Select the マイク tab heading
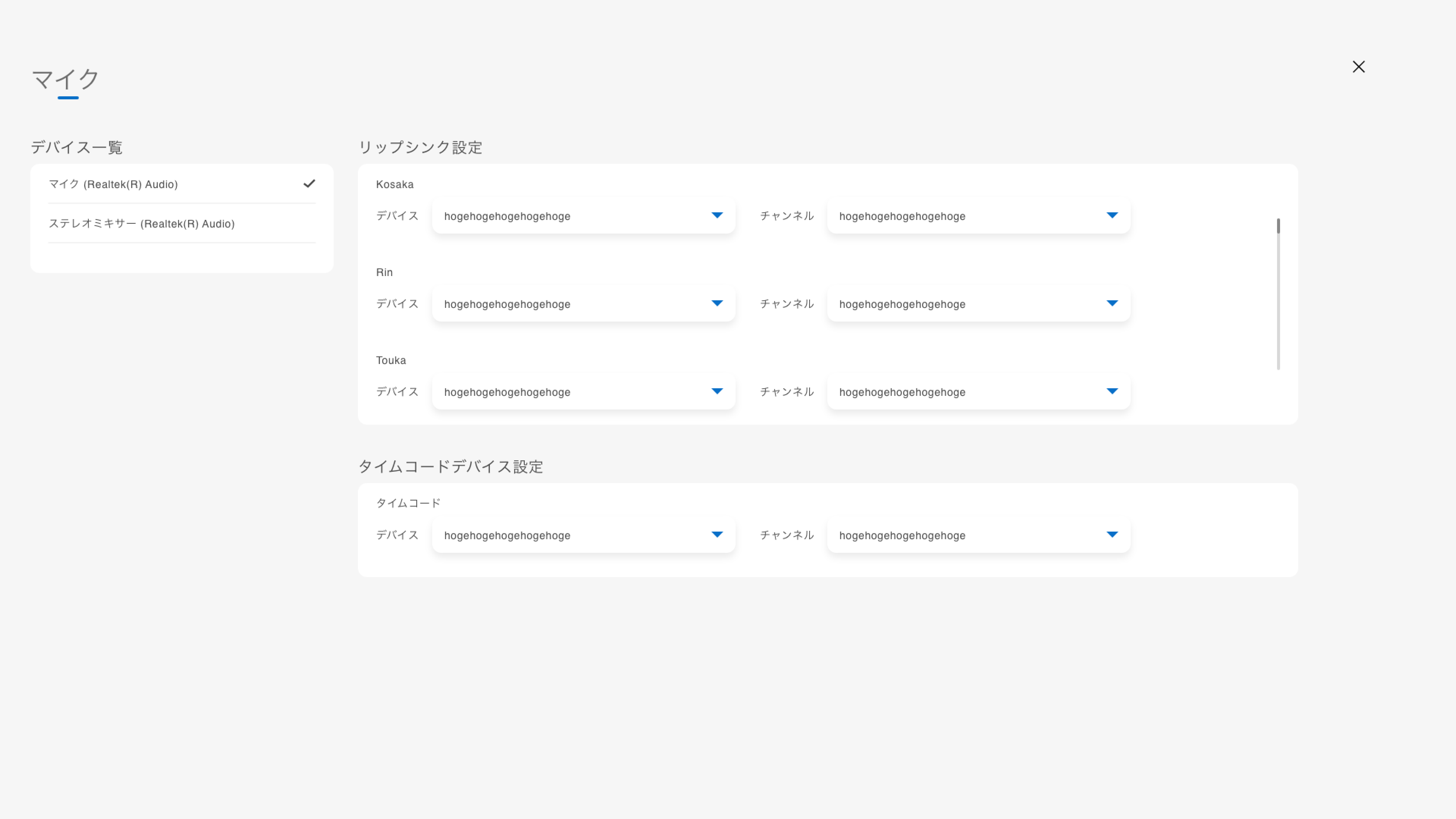This screenshot has height=819, width=1456. point(65,79)
